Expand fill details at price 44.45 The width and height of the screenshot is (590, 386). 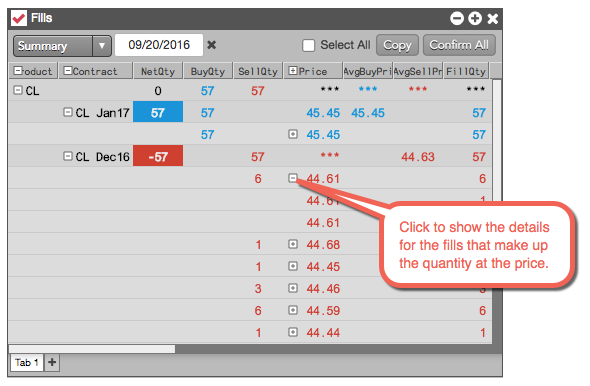[x=293, y=266]
